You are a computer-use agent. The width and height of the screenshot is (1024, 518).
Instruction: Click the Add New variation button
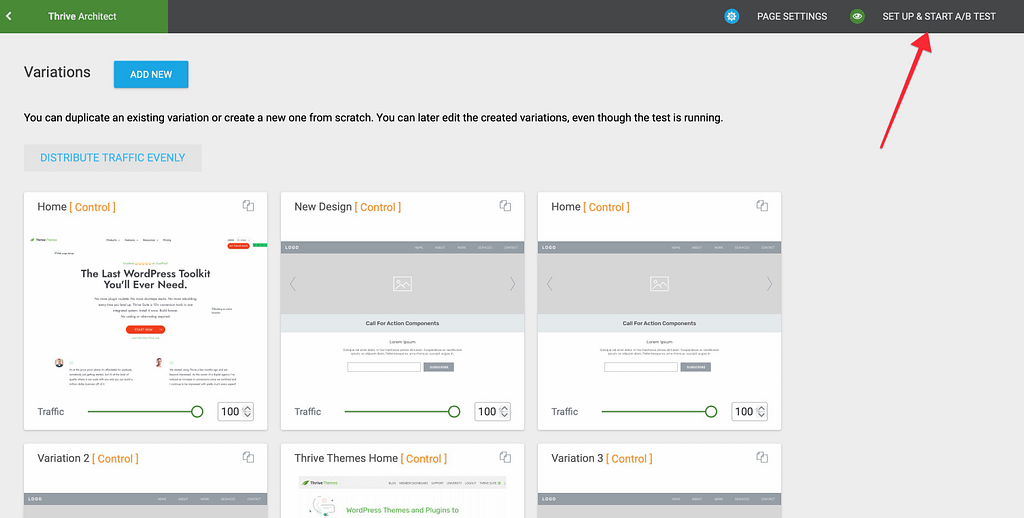(x=151, y=74)
